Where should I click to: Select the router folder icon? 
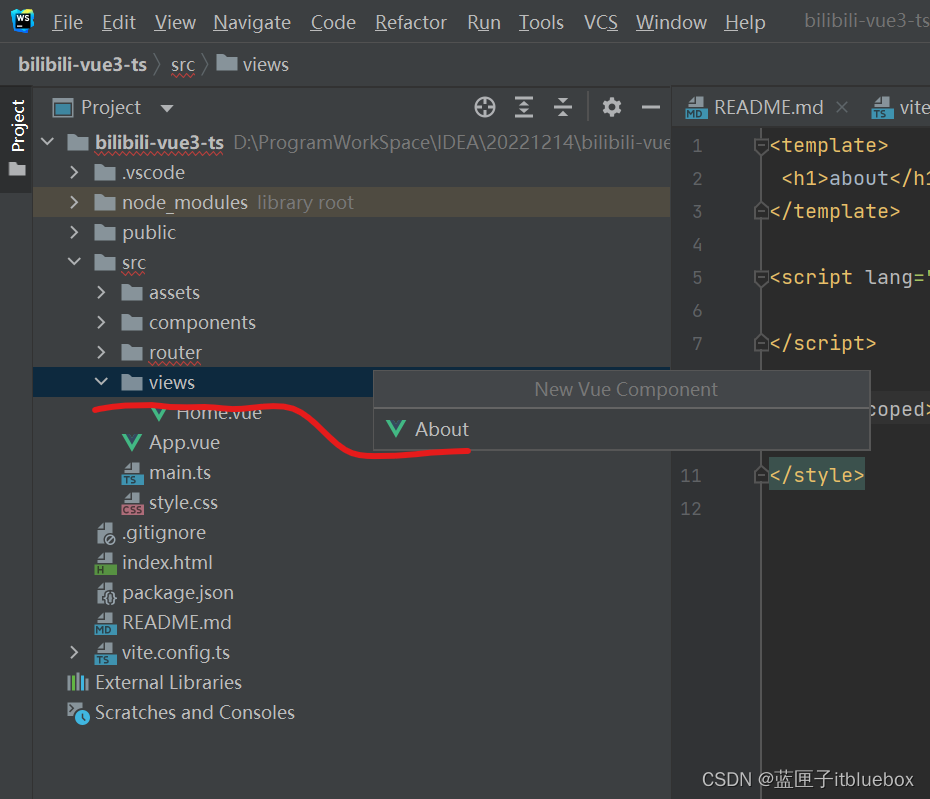pos(132,352)
